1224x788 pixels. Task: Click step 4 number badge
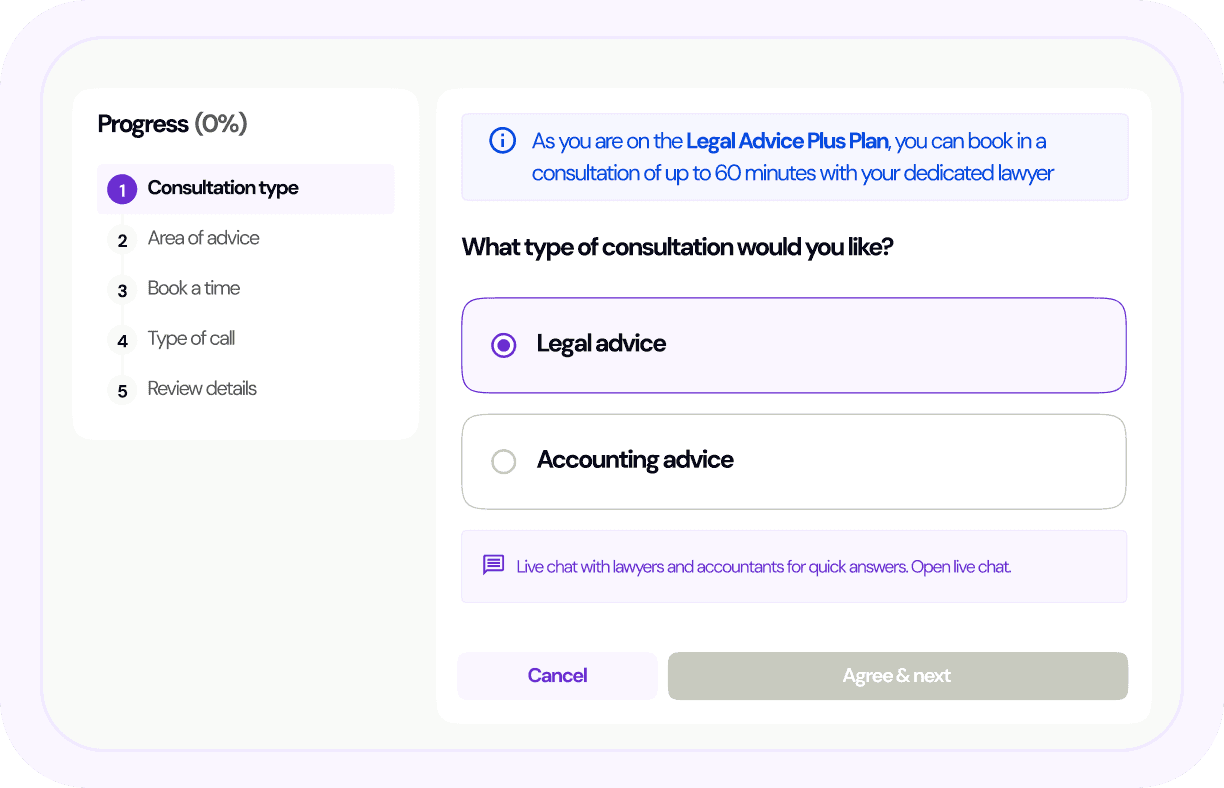(x=122, y=340)
